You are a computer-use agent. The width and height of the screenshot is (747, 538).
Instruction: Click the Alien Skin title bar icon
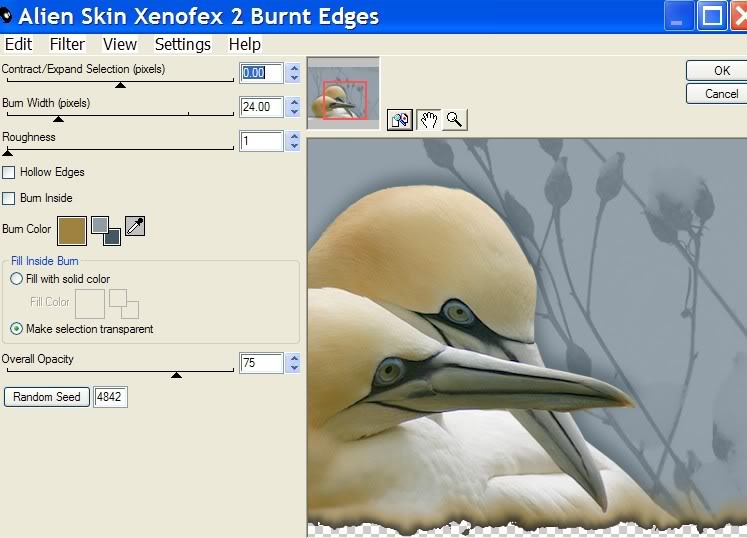pyautogui.click(x=6, y=16)
